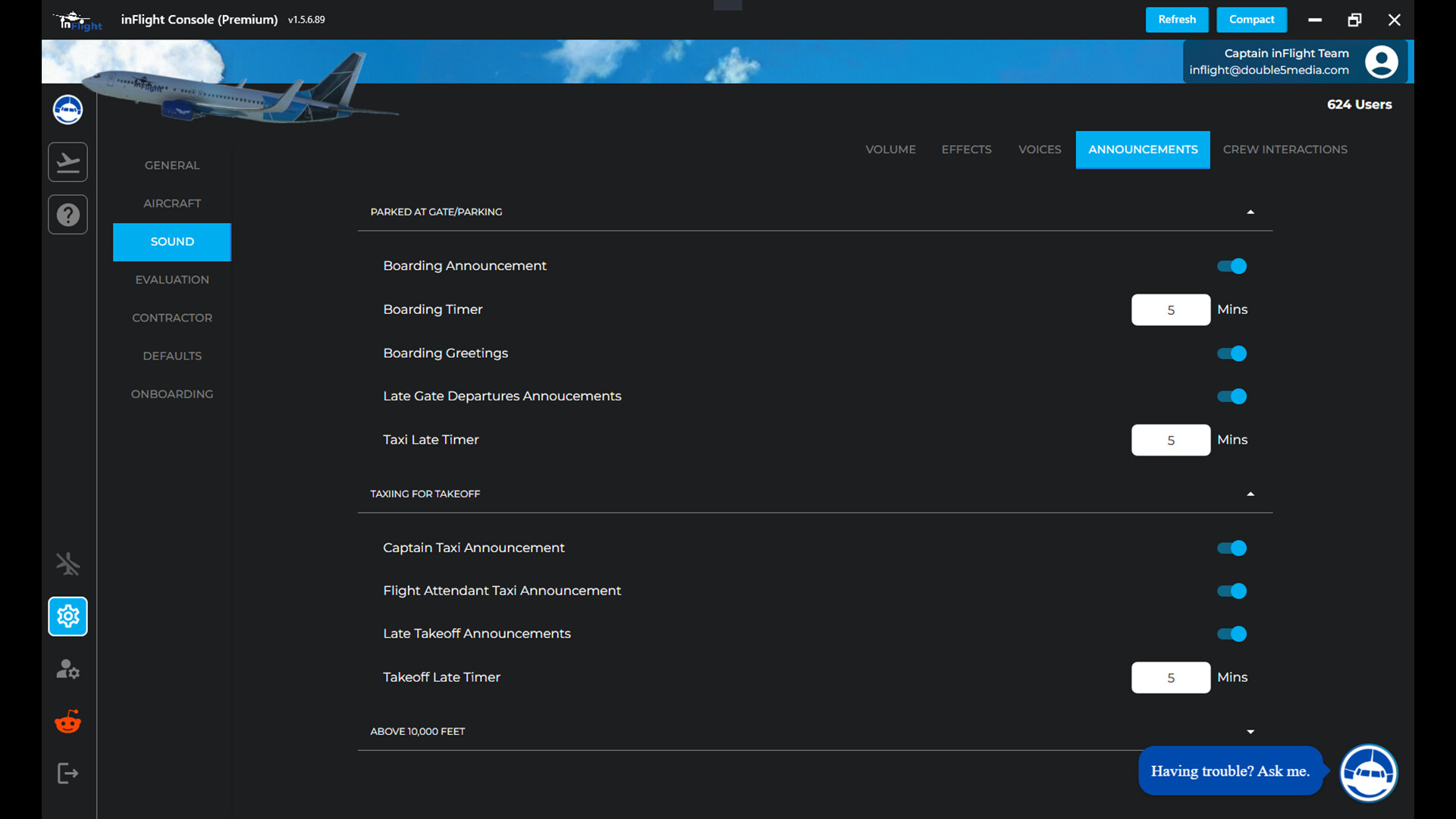
Task: Open user management sidebar icon
Action: coord(67,669)
